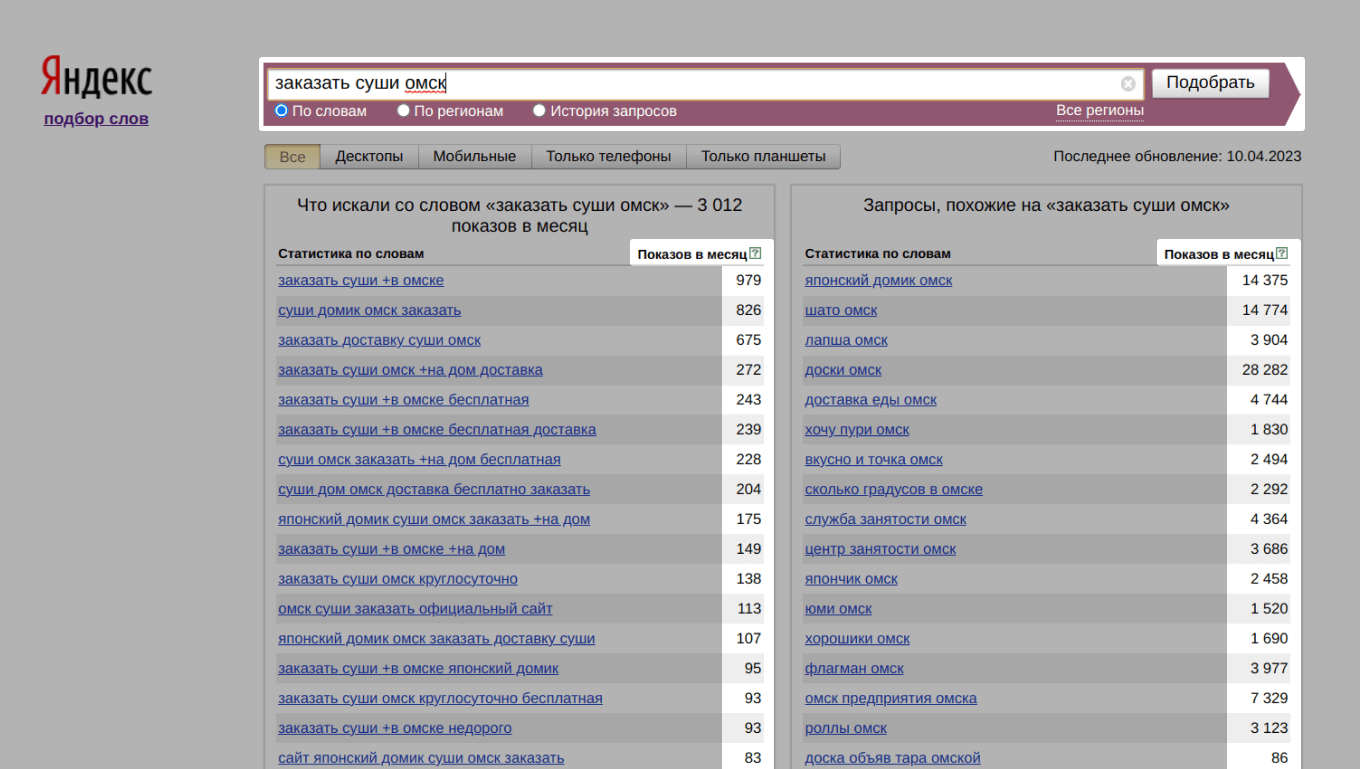Screen dimensions: 1360x769
Task: Click the help icon in the left table header
Action: (x=755, y=254)
